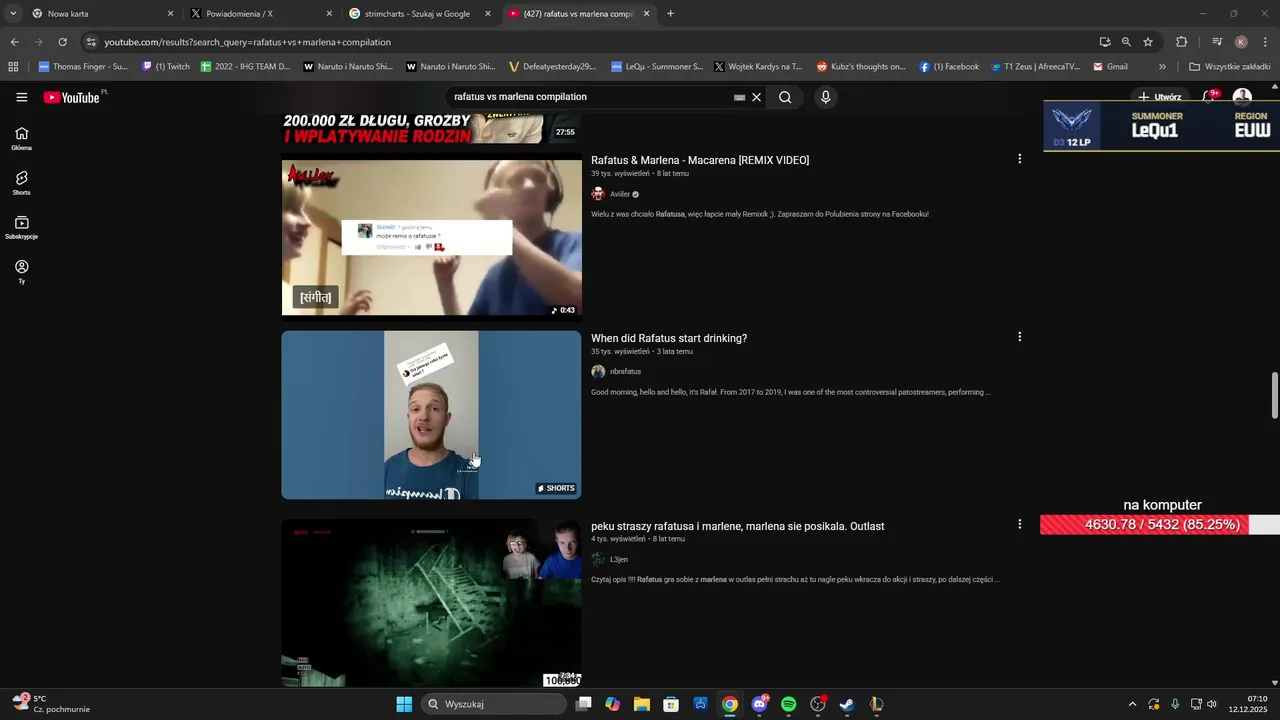Open the Windows Start button

(x=404, y=704)
